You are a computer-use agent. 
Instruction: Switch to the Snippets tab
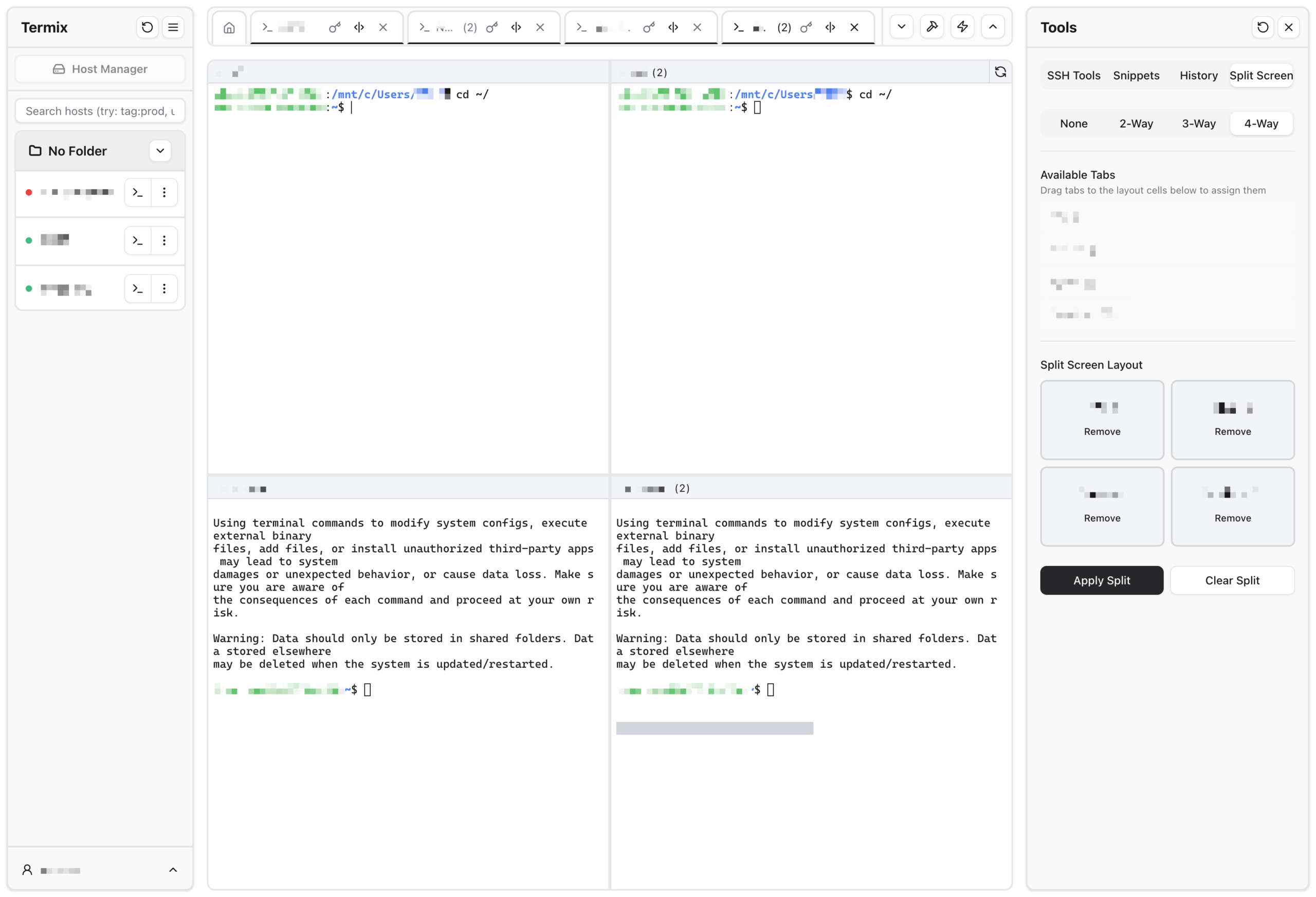1136,76
